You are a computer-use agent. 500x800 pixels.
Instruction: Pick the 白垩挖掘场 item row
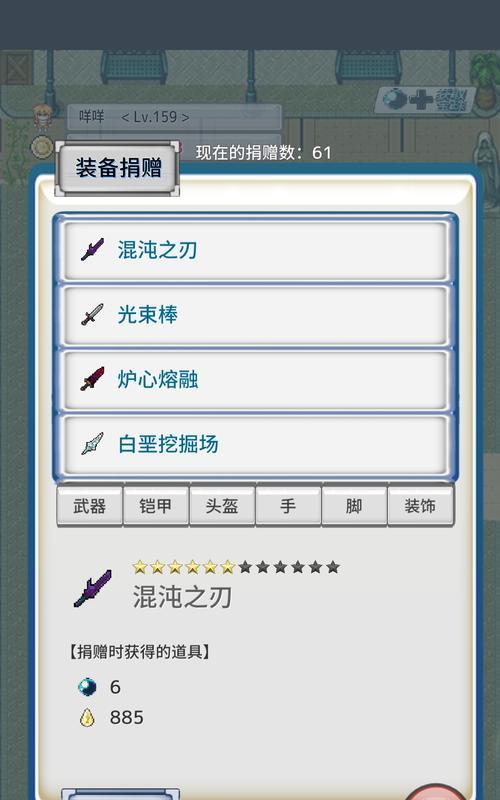[255, 444]
